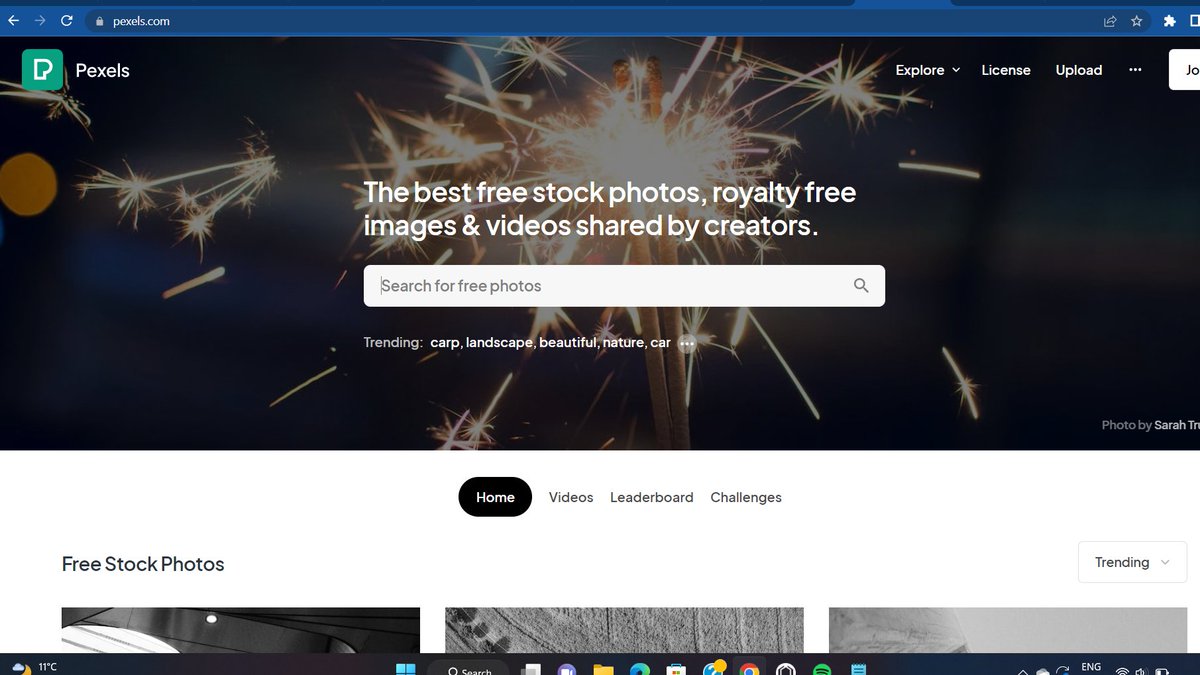The width and height of the screenshot is (1200, 675).
Task: Show more trending topics via ellipsis bubble
Action: pyautogui.click(x=686, y=343)
